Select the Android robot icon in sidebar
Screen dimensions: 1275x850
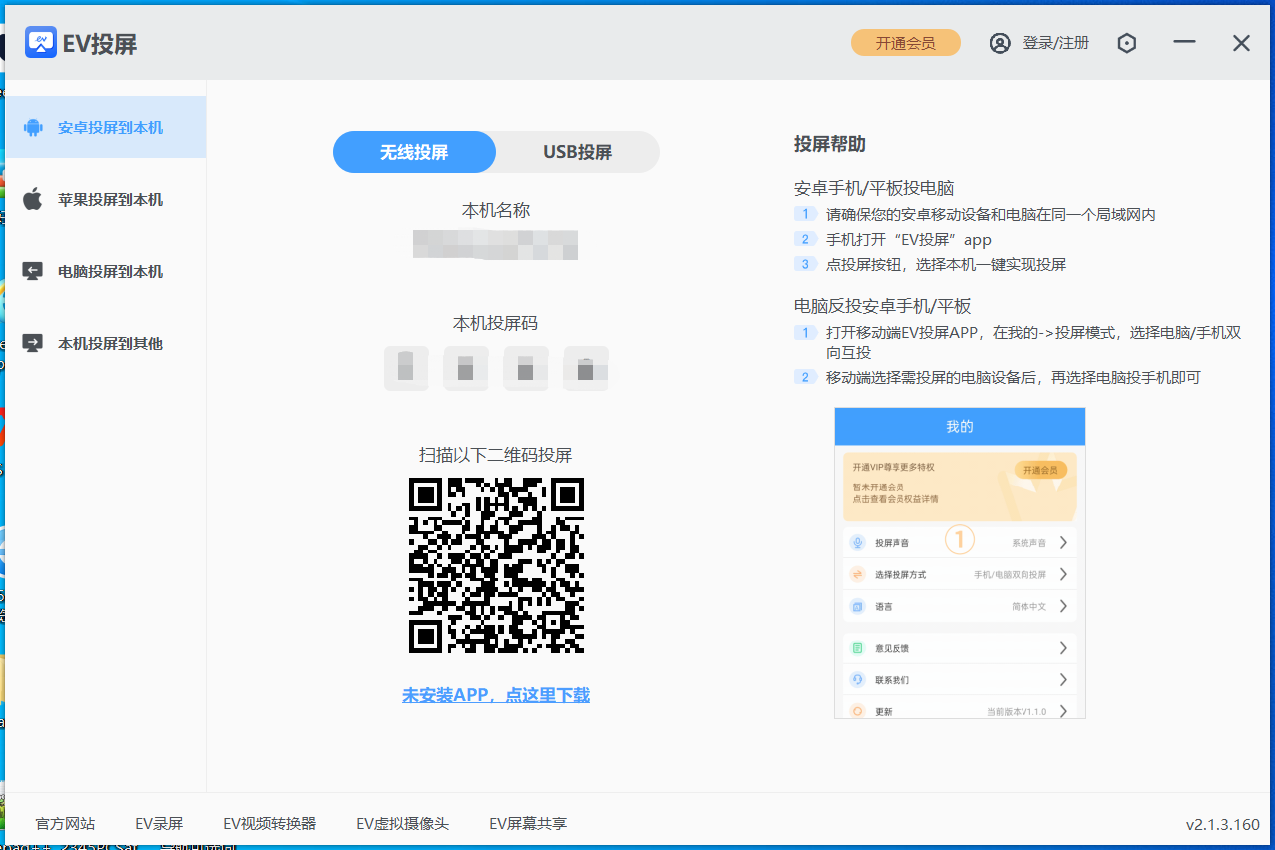click(x=33, y=128)
